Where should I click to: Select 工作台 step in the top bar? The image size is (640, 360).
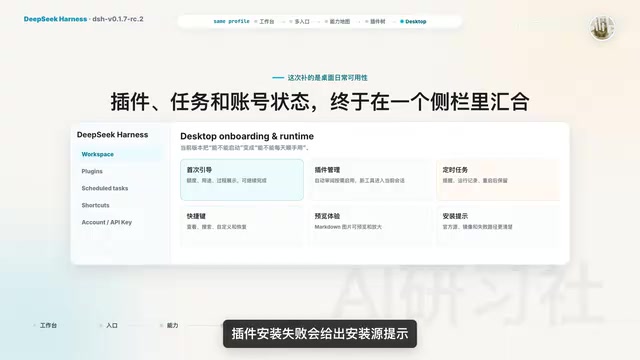tap(264, 22)
